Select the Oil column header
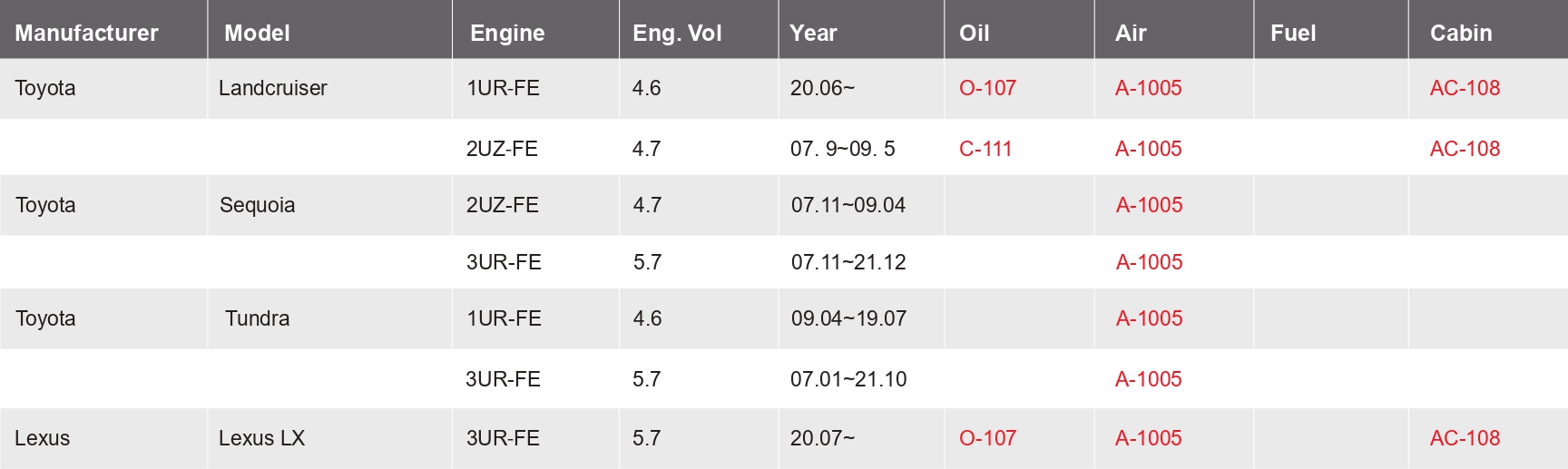The image size is (1568, 469). pyautogui.click(x=974, y=34)
